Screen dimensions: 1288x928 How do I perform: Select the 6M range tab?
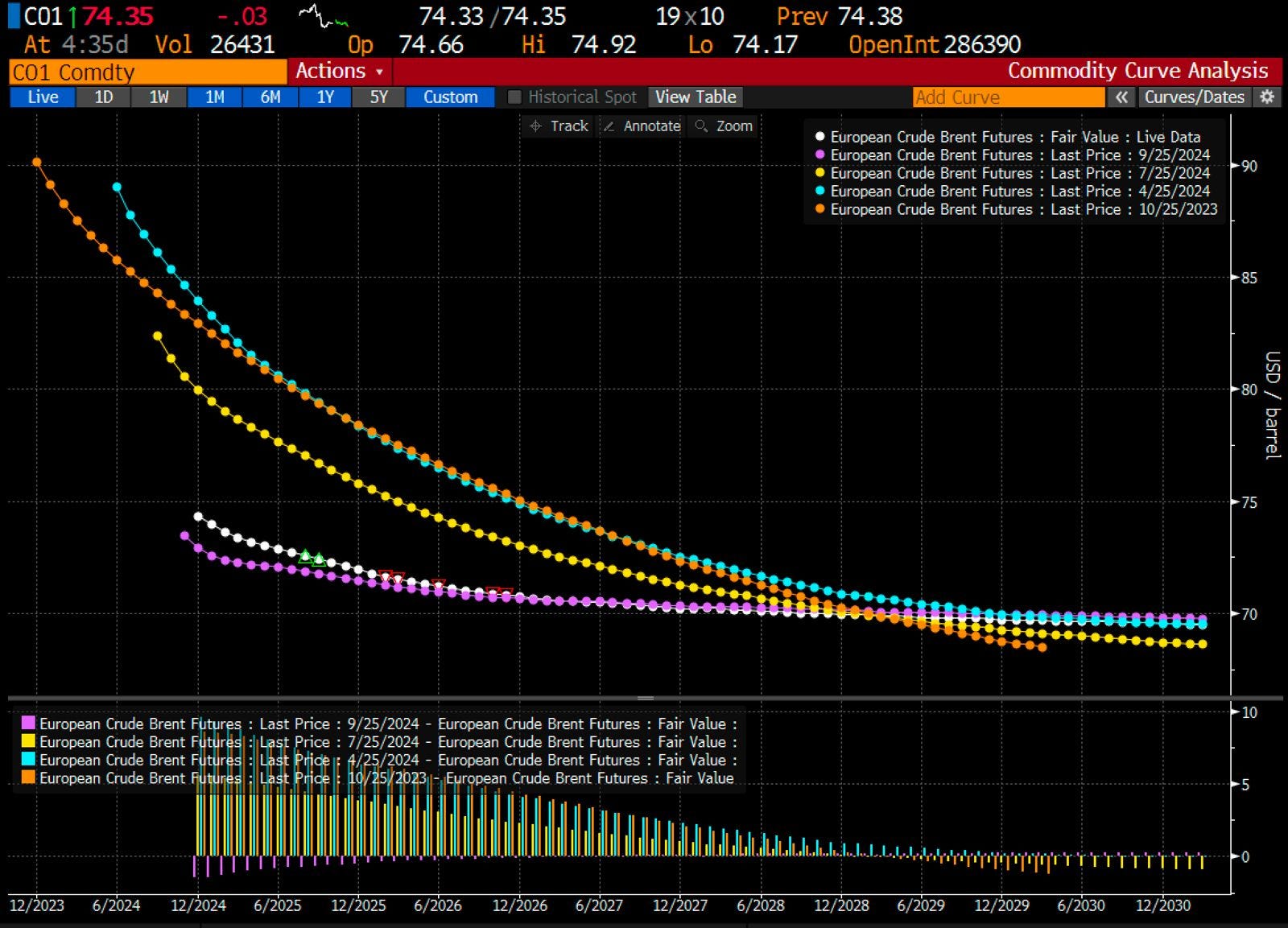tap(270, 97)
